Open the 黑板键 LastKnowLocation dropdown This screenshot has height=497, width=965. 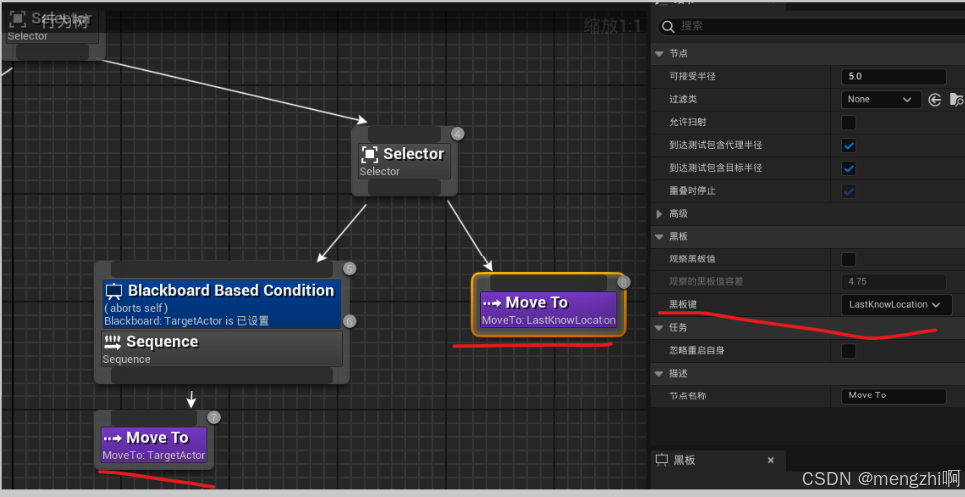(896, 304)
